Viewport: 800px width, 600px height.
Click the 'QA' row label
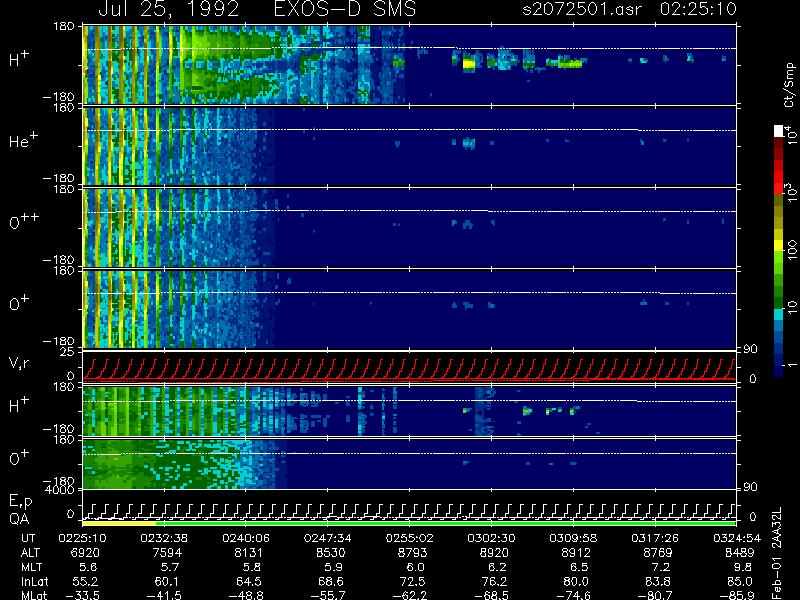(19, 519)
